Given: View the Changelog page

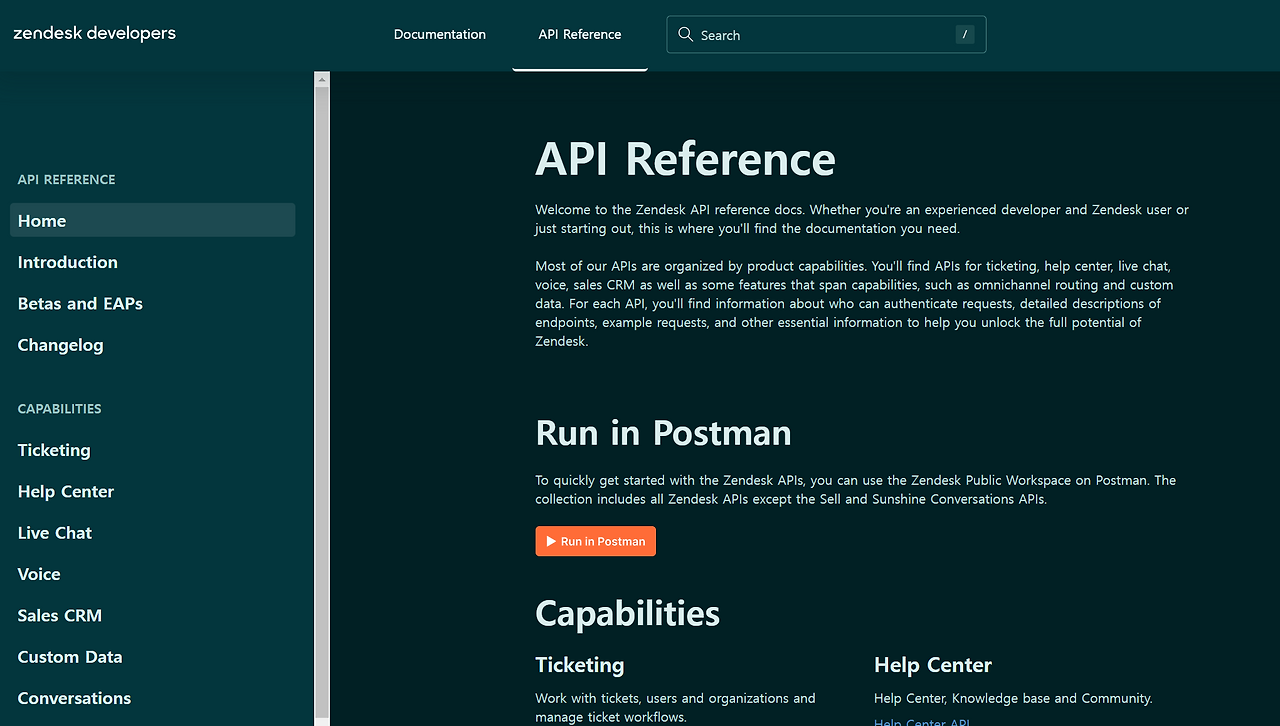Looking at the screenshot, I should [x=60, y=345].
